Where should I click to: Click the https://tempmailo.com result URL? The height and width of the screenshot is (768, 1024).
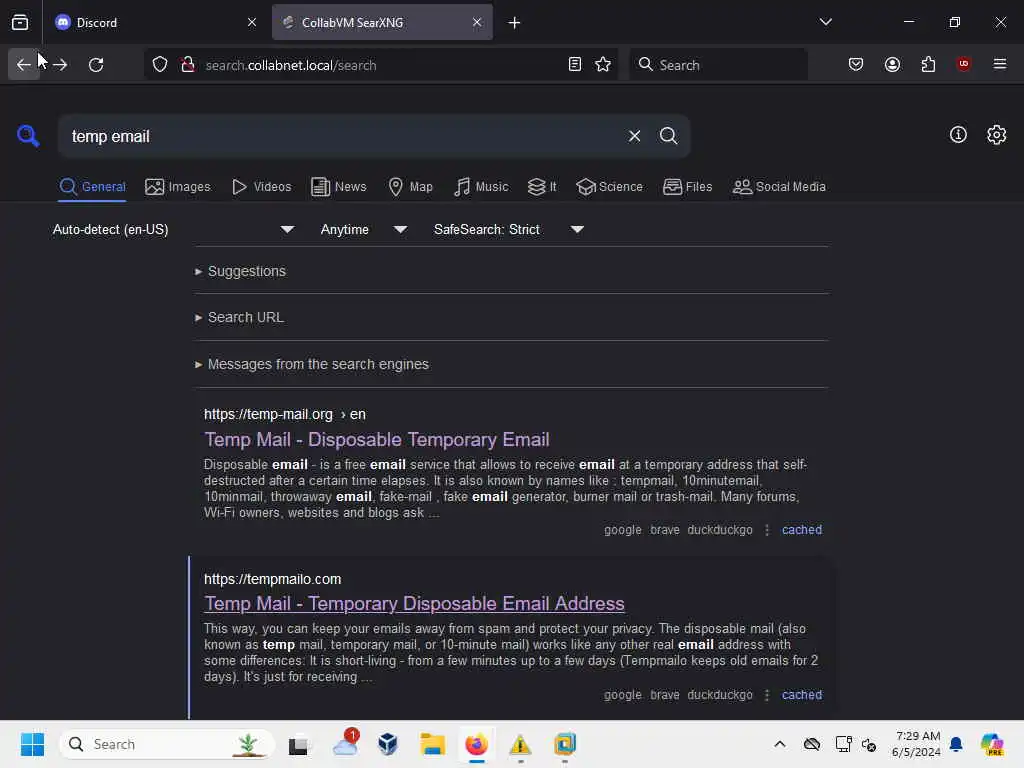click(x=272, y=579)
